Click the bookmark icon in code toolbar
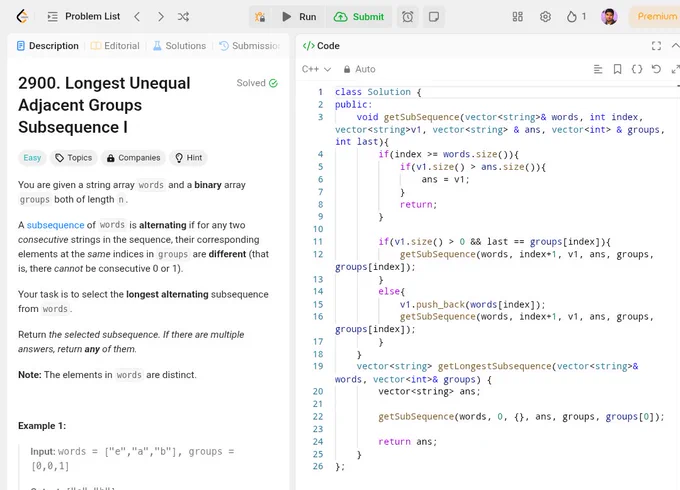680x490 pixels. coord(617,69)
